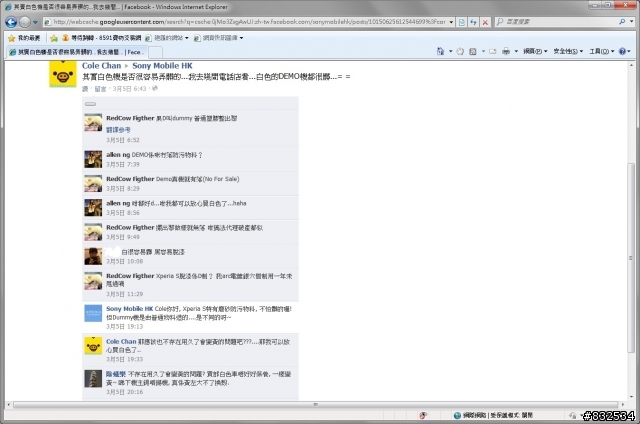Click the magnifier search icon
640x424 pixels.
coord(622,22)
